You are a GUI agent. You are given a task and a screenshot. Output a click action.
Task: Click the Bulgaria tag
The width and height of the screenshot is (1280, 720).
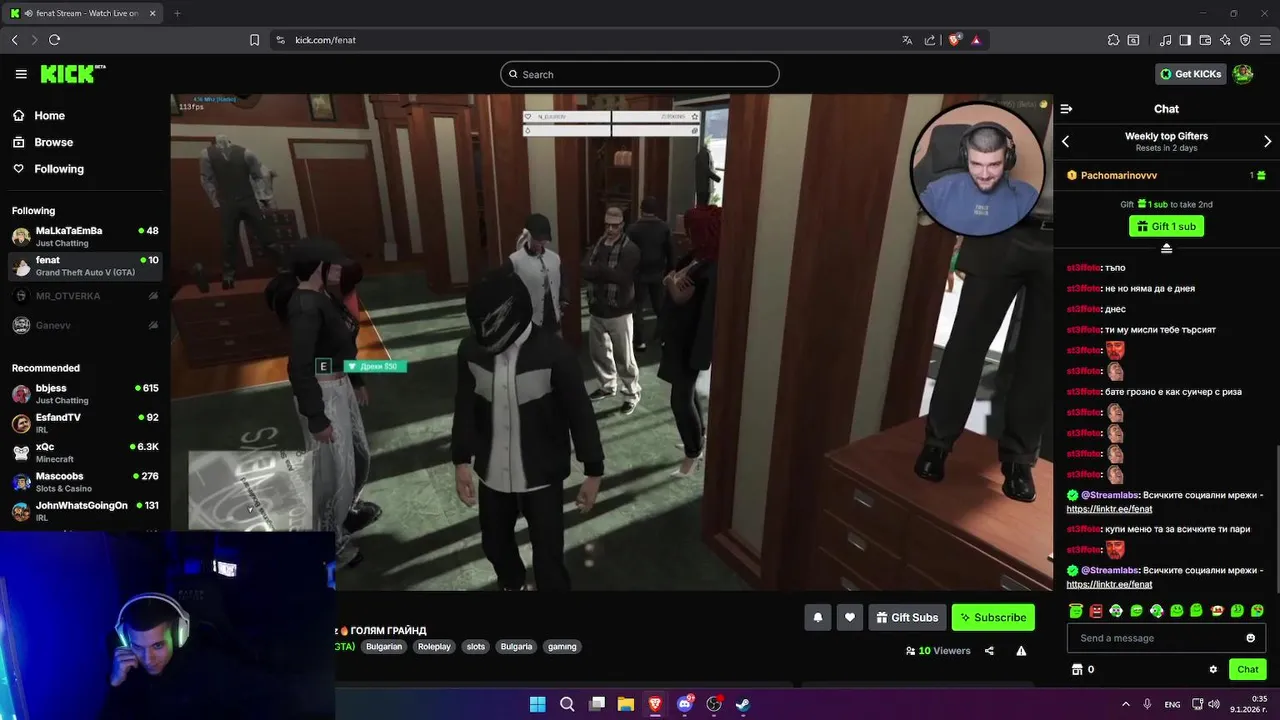(516, 647)
